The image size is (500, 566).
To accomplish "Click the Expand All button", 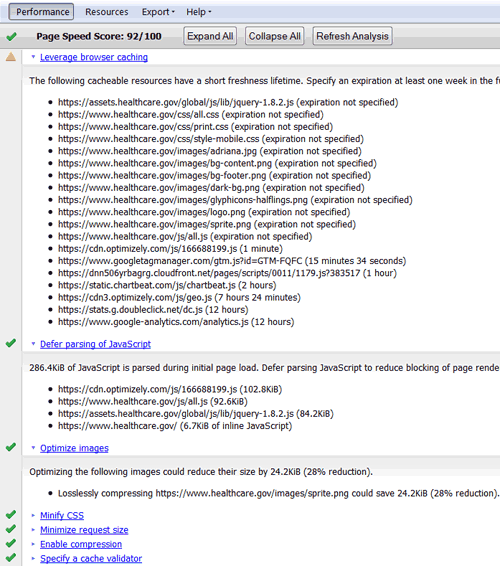I will (x=210, y=36).
